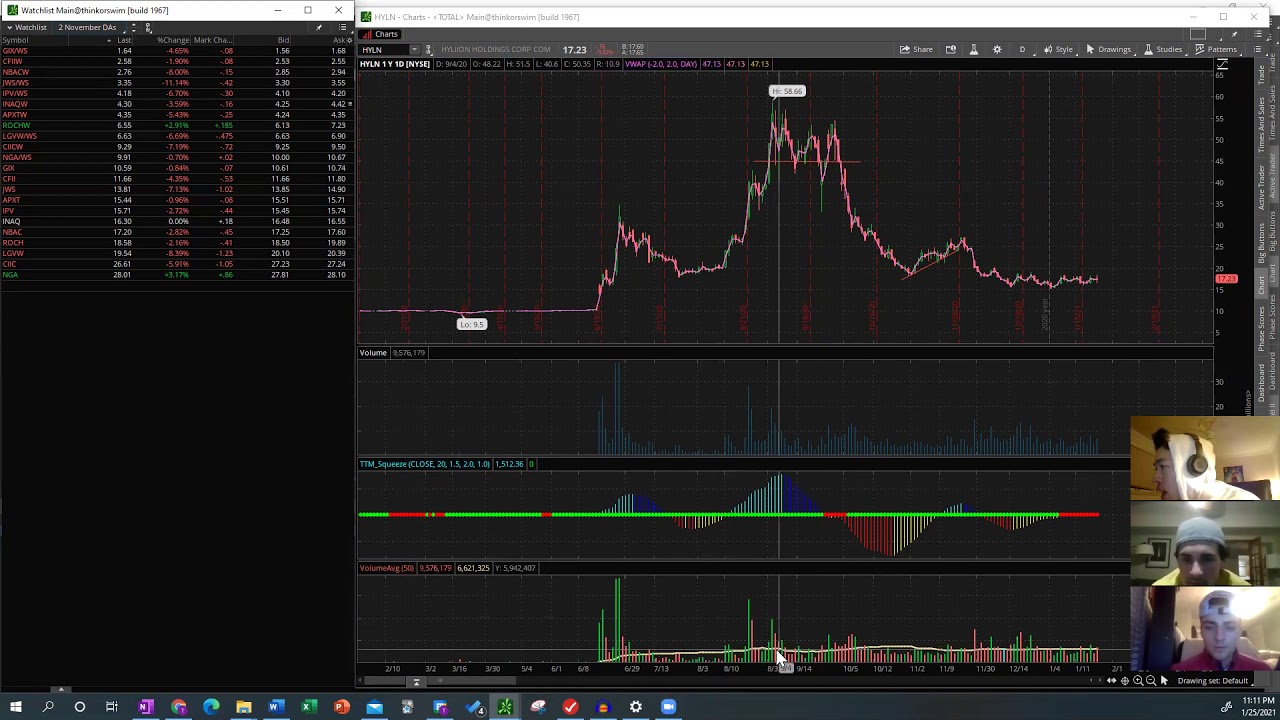
Task: Sort watchlist by Last column
Action: pos(124,40)
